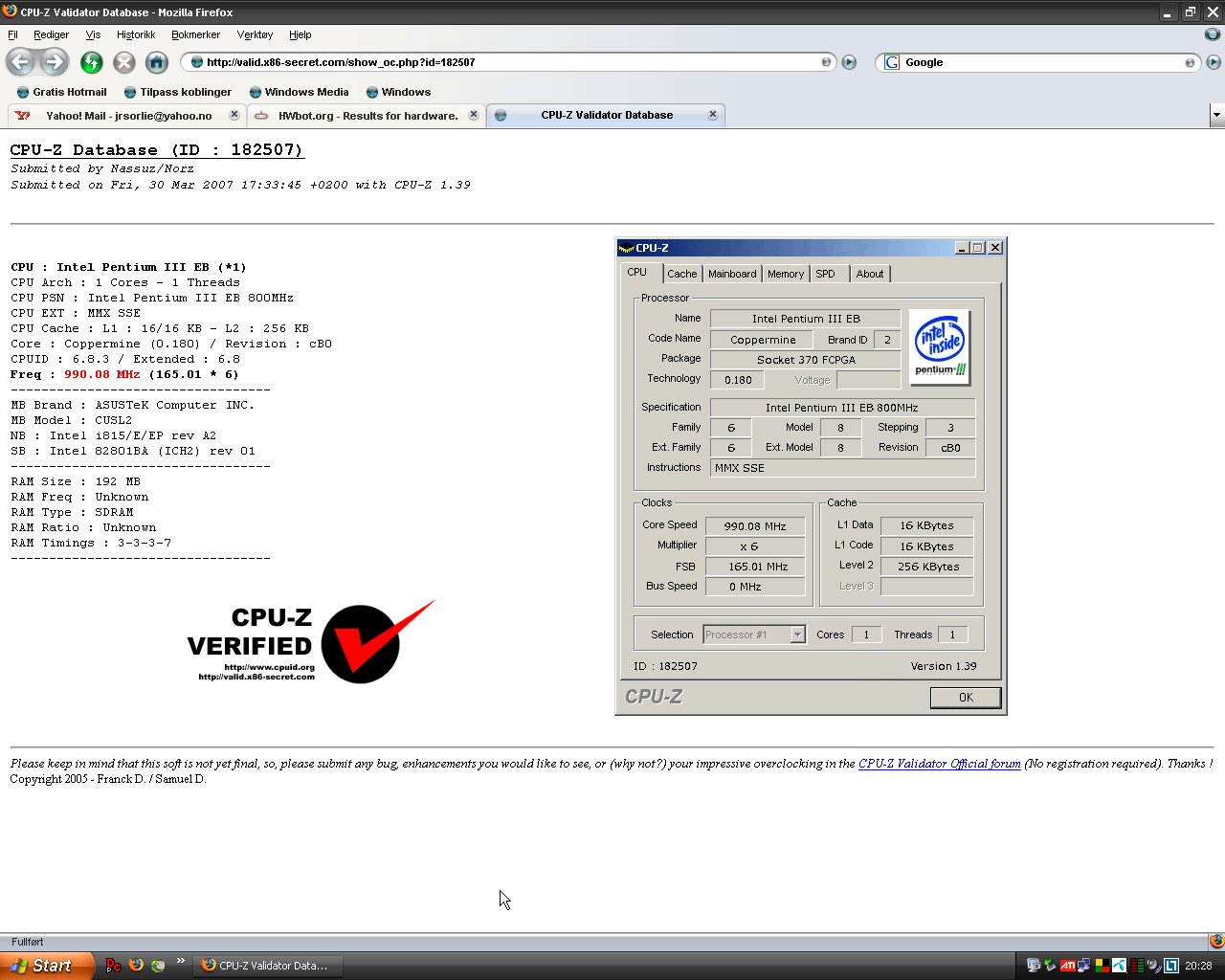Screen dimensions: 1225x980
Task: Open the Hjelp menu
Action: click(x=301, y=34)
